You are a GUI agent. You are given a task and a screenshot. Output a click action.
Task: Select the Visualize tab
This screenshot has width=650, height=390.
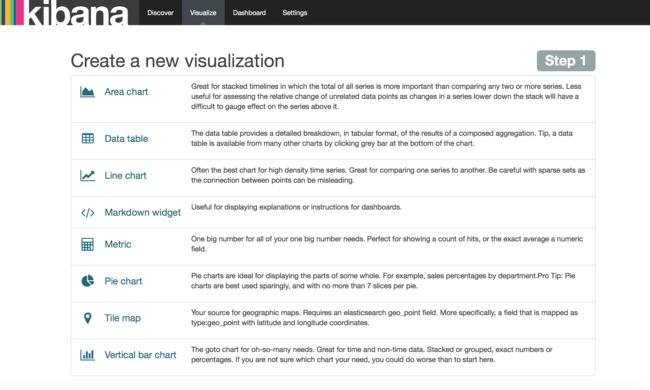click(x=203, y=12)
